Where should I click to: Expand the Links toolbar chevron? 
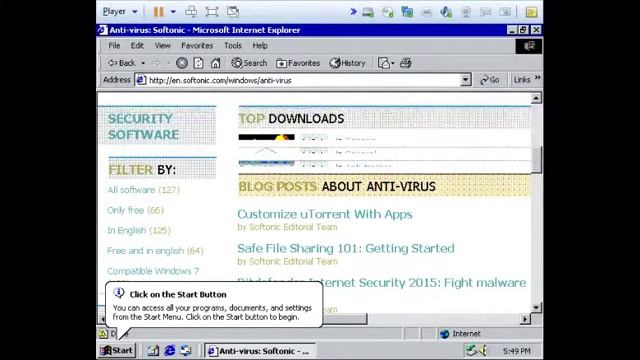pos(538,78)
